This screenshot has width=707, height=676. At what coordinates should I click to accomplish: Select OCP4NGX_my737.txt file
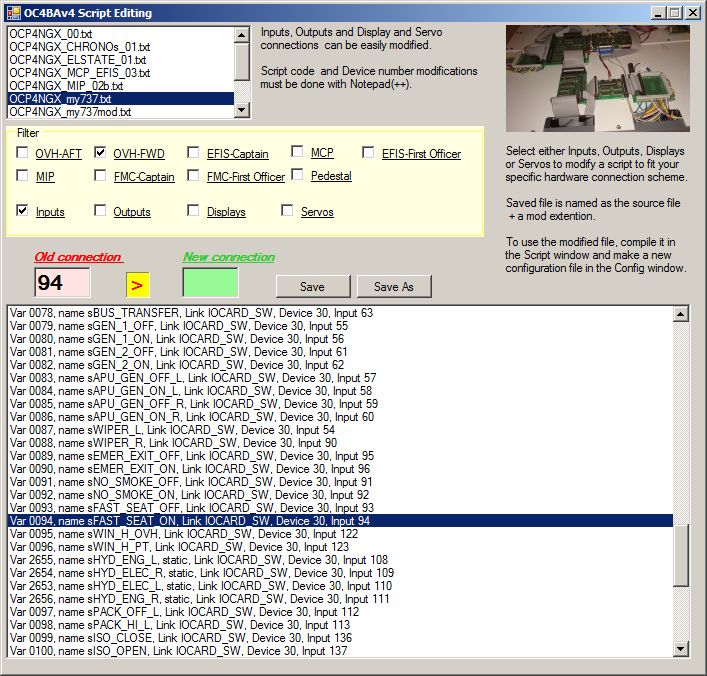click(x=121, y=99)
